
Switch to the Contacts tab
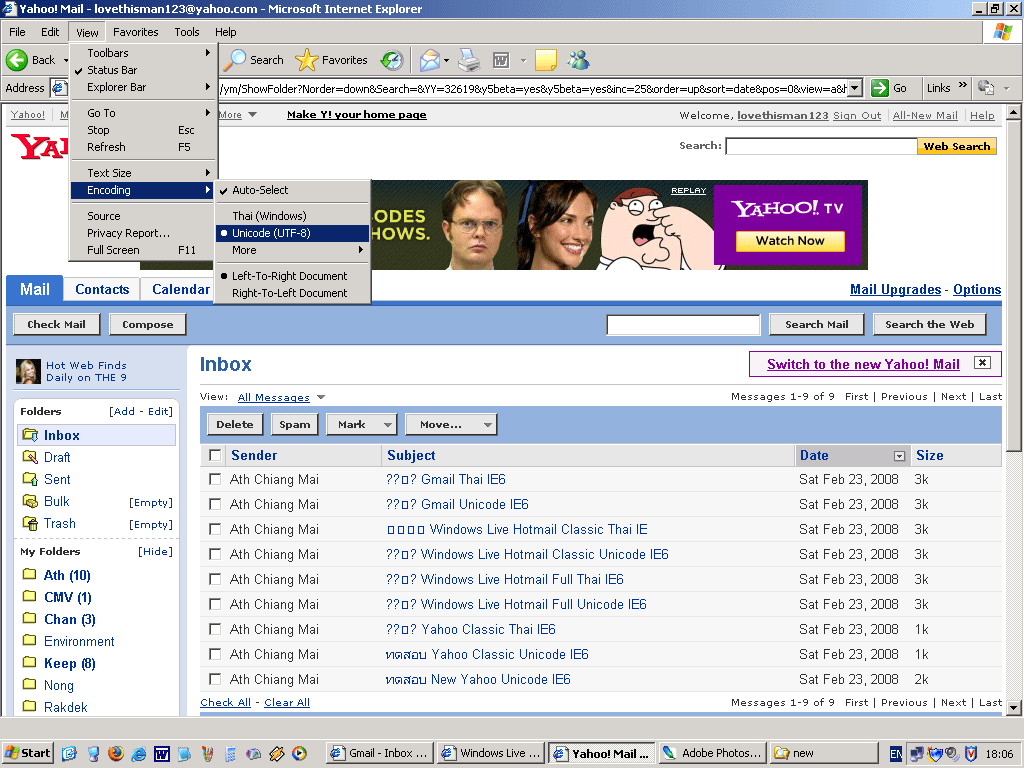pyautogui.click(x=102, y=289)
